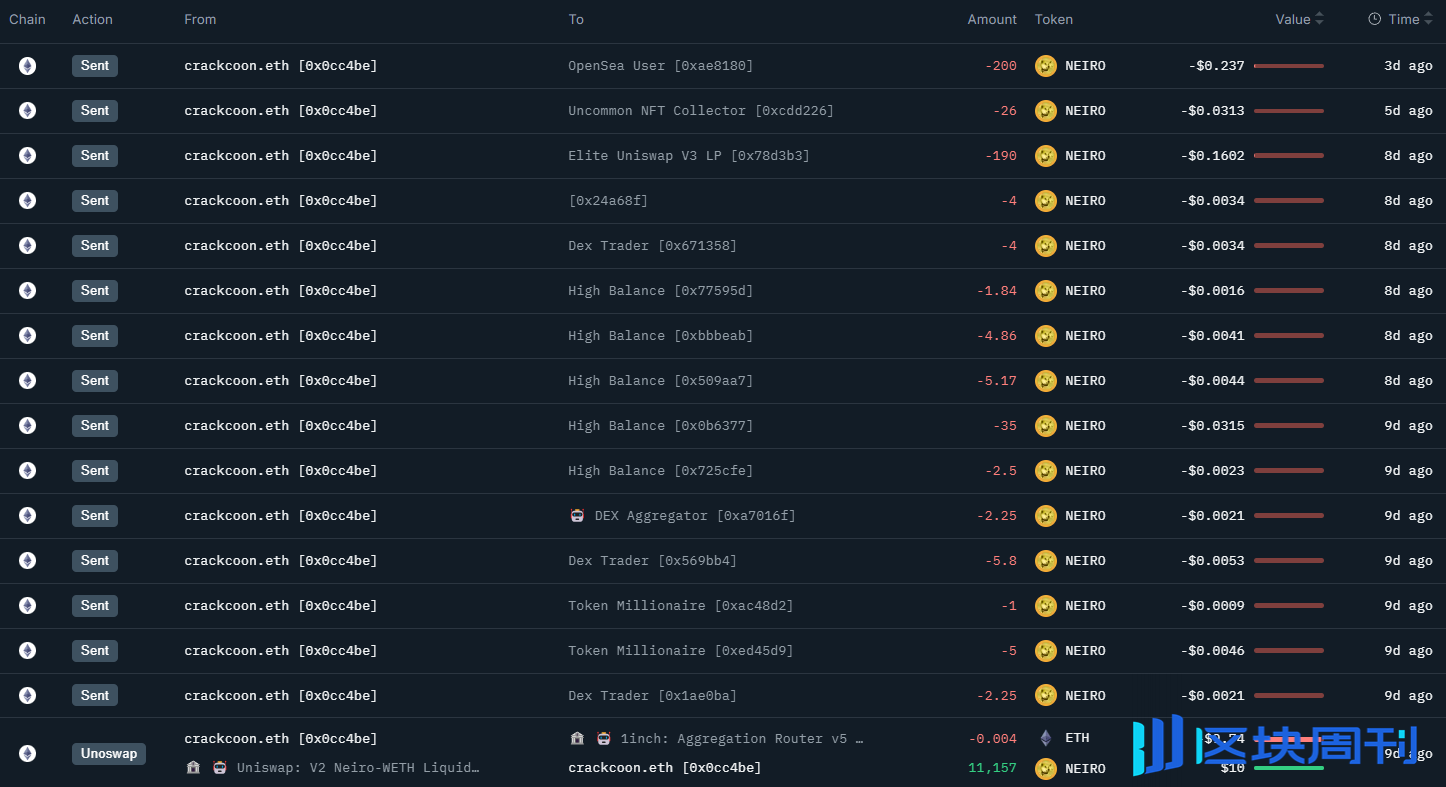Click the 3d ago timestamp
This screenshot has height=787, width=1446.
(1408, 66)
